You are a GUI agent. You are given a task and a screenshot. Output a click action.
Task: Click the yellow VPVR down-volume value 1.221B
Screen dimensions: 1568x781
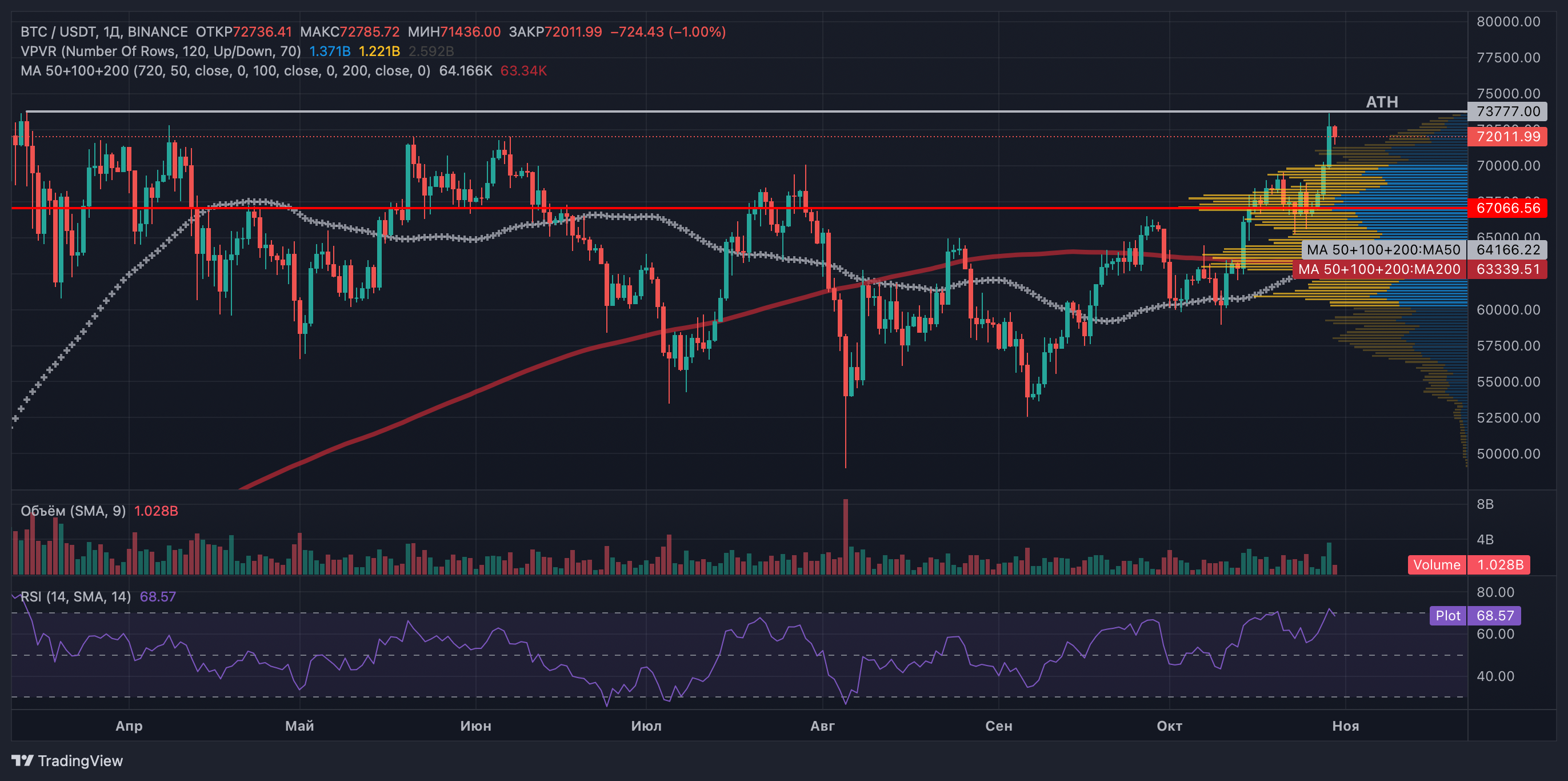pos(379,51)
